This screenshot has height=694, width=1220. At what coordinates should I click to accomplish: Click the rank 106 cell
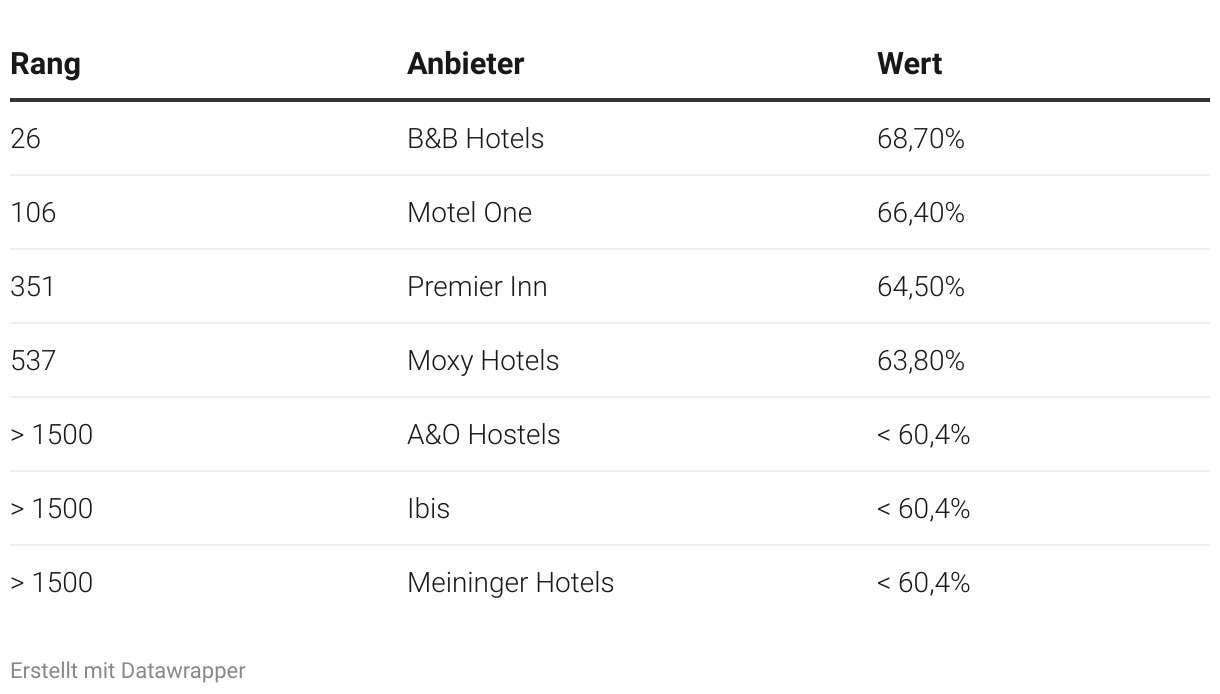33,212
